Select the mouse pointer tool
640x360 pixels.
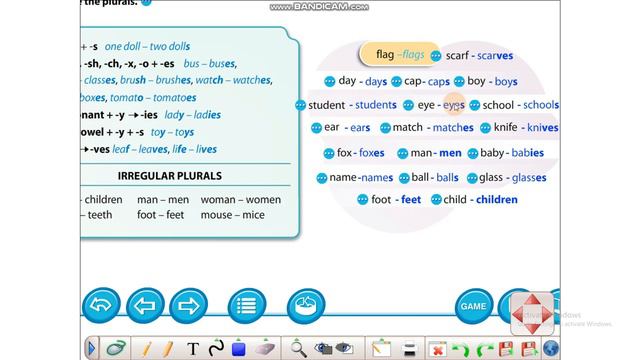(116, 349)
